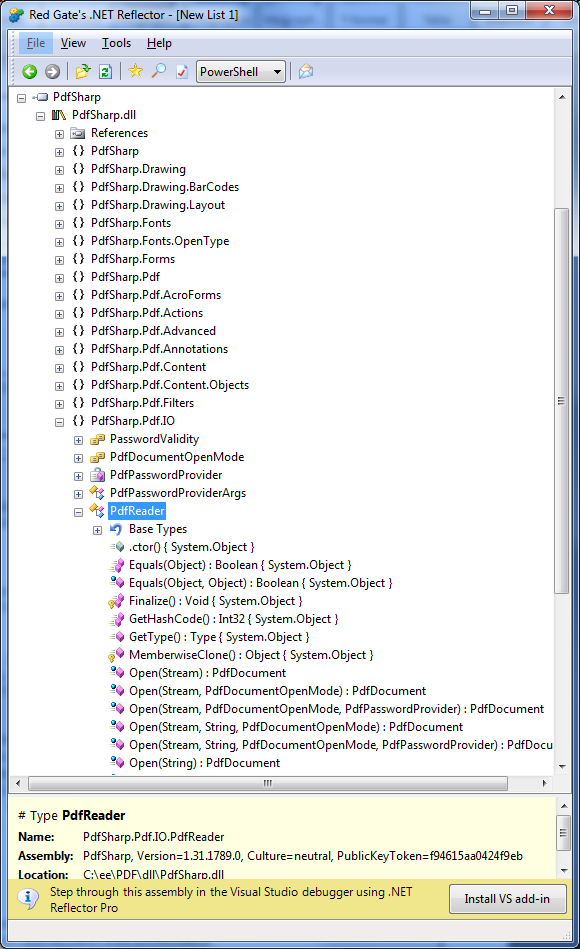Click the Install VS add-in button
This screenshot has height=949, width=580.
coord(507,899)
